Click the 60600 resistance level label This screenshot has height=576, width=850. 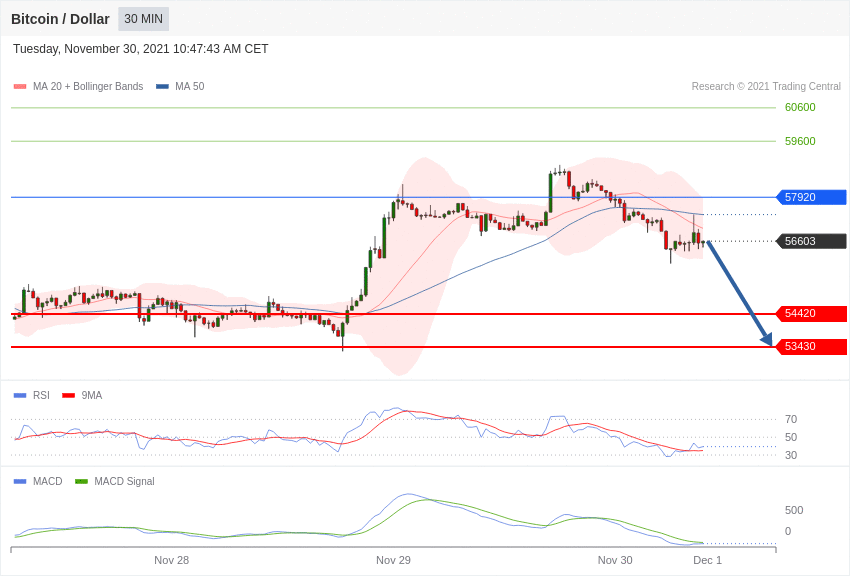[x=800, y=107]
